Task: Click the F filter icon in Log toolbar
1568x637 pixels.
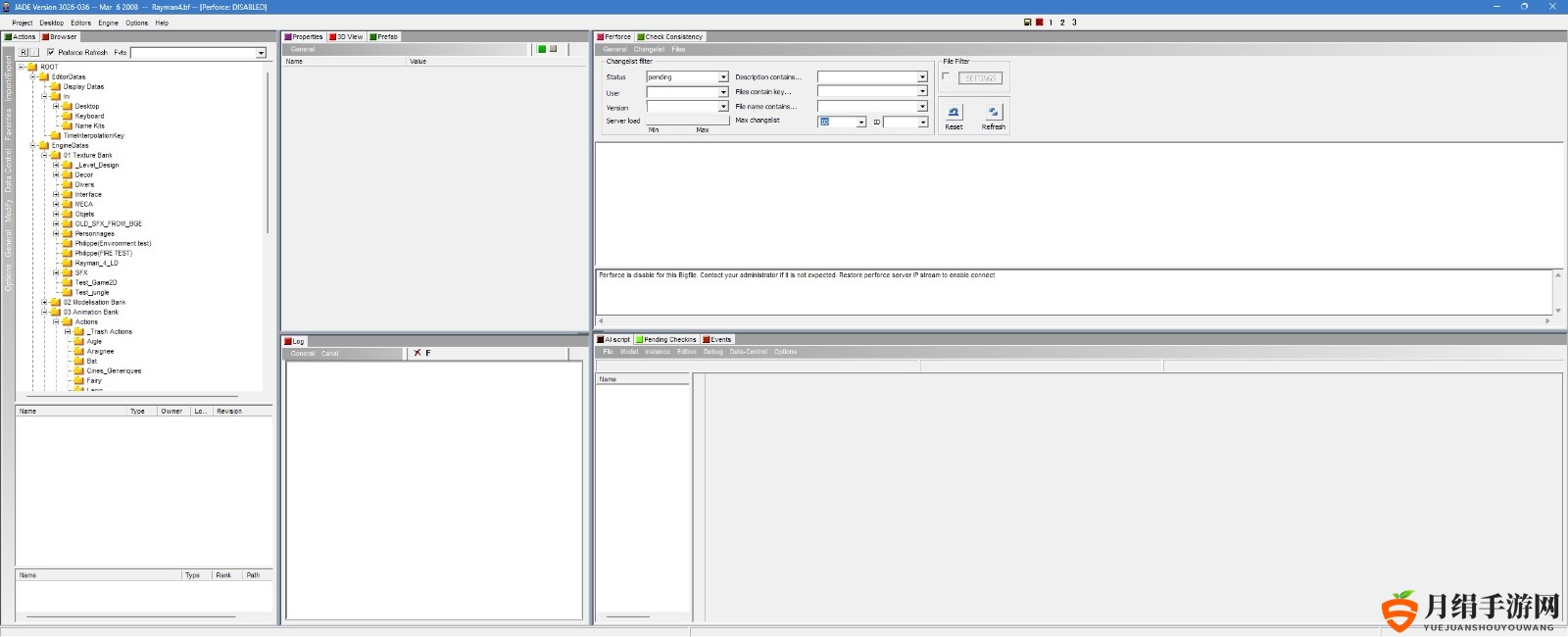Action: [x=428, y=353]
